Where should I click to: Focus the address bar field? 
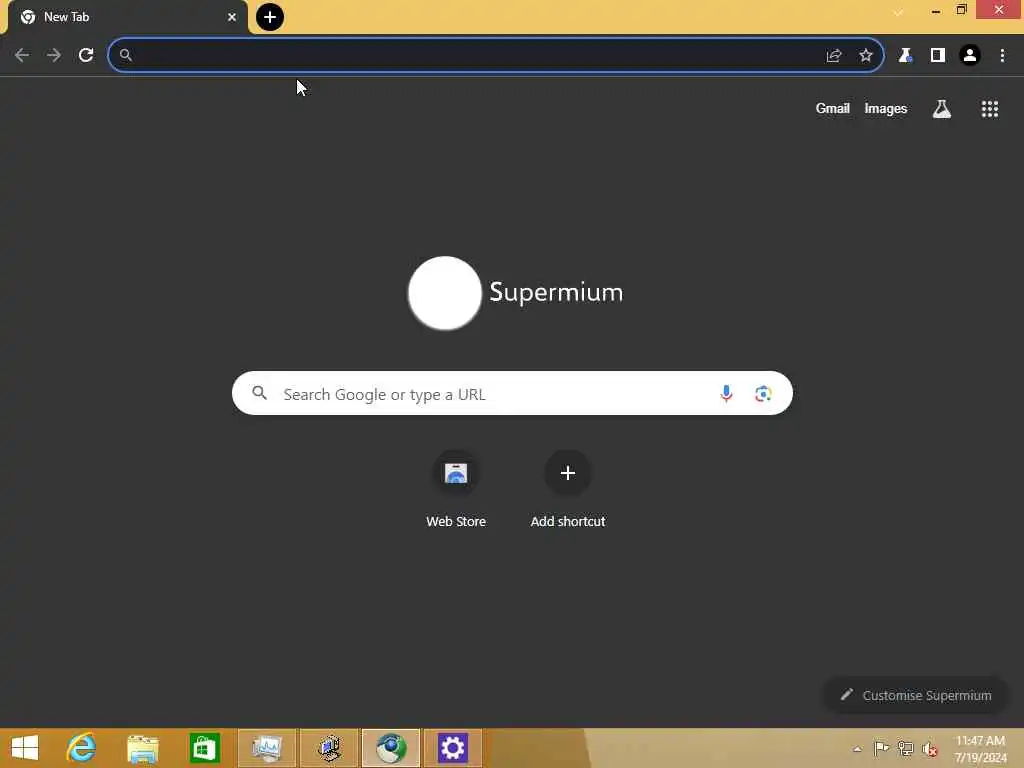point(496,56)
